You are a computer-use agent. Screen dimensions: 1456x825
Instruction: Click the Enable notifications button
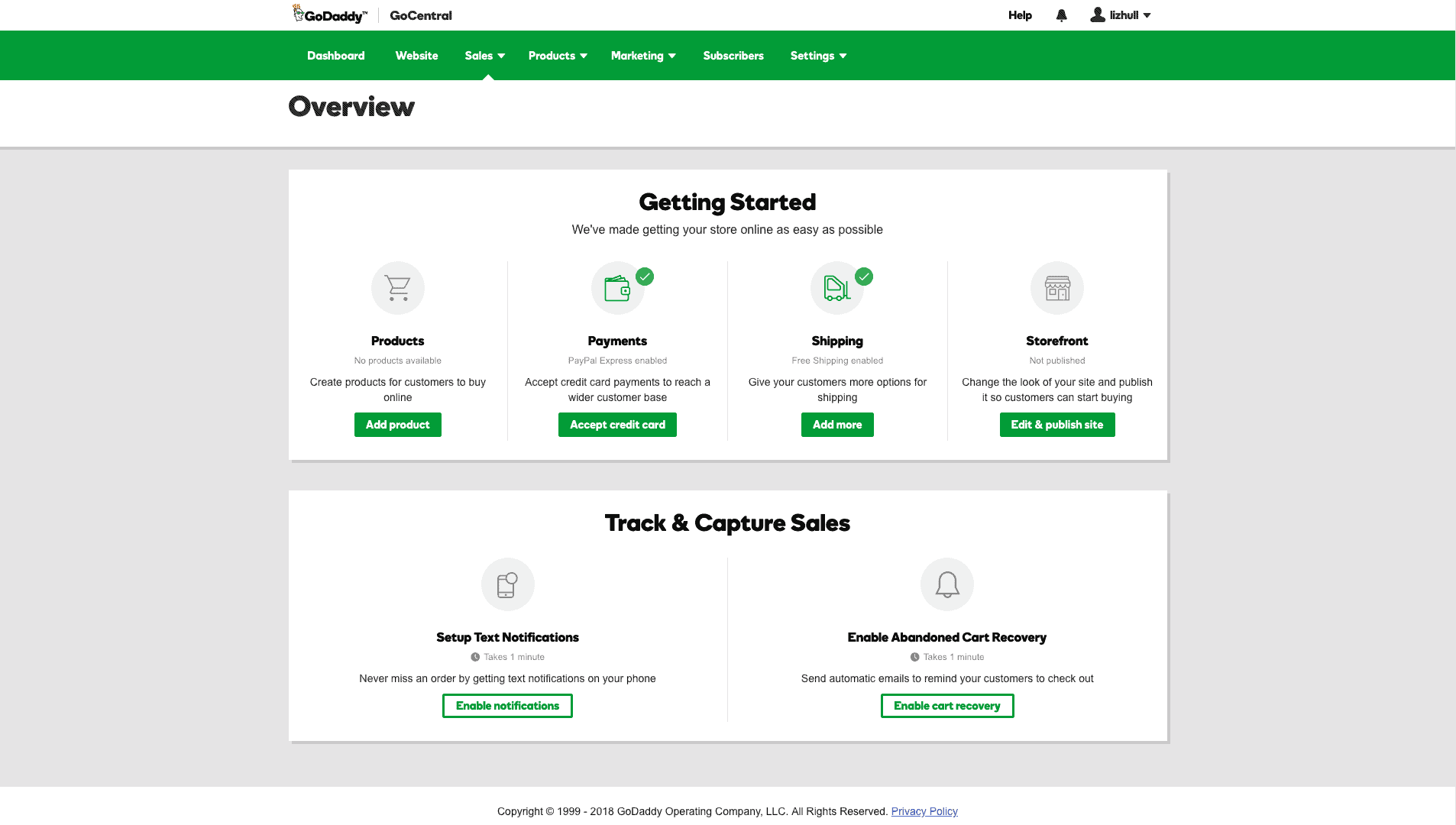508,706
